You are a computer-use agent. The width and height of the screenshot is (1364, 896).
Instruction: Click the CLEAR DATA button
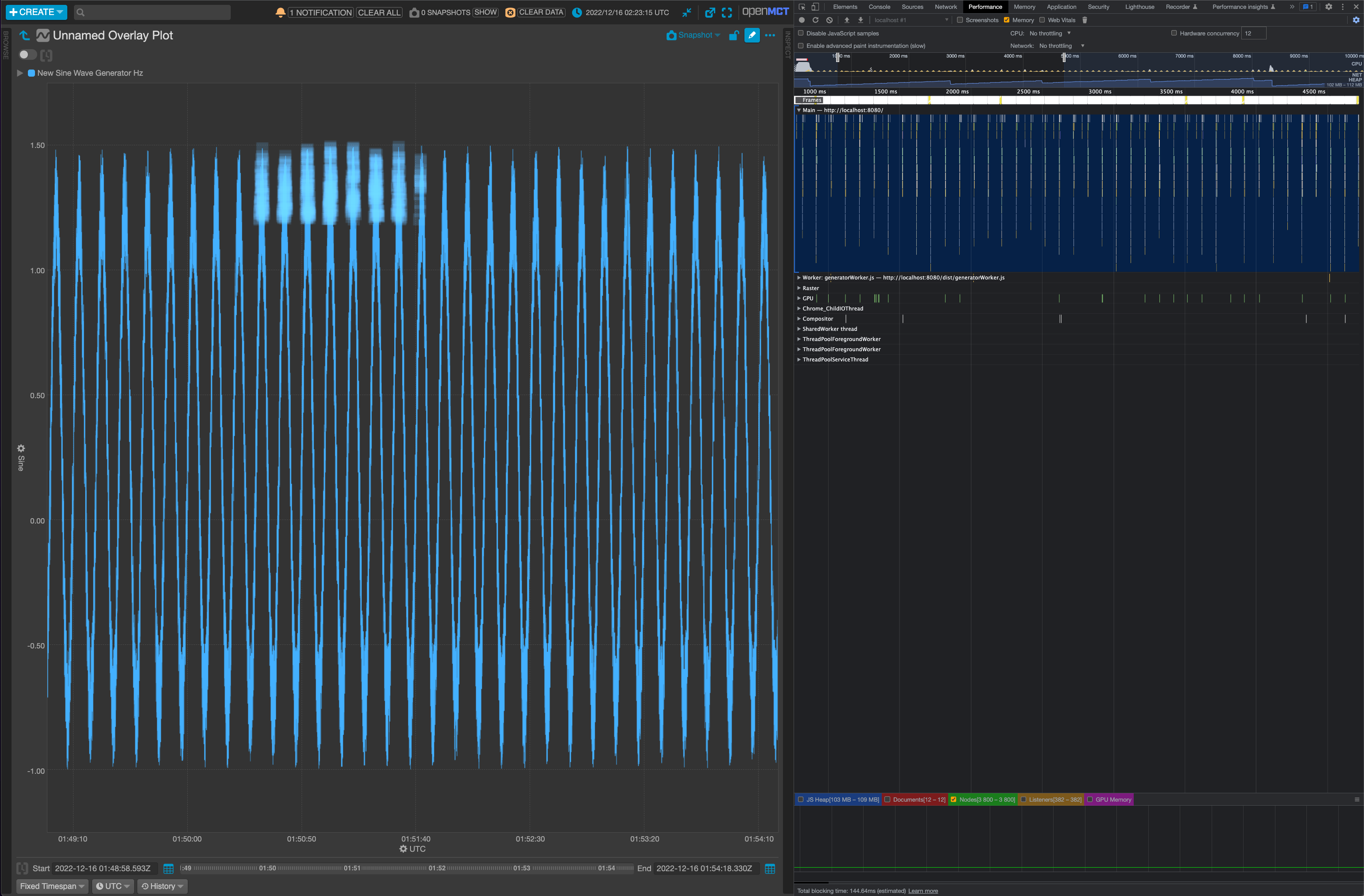click(541, 12)
